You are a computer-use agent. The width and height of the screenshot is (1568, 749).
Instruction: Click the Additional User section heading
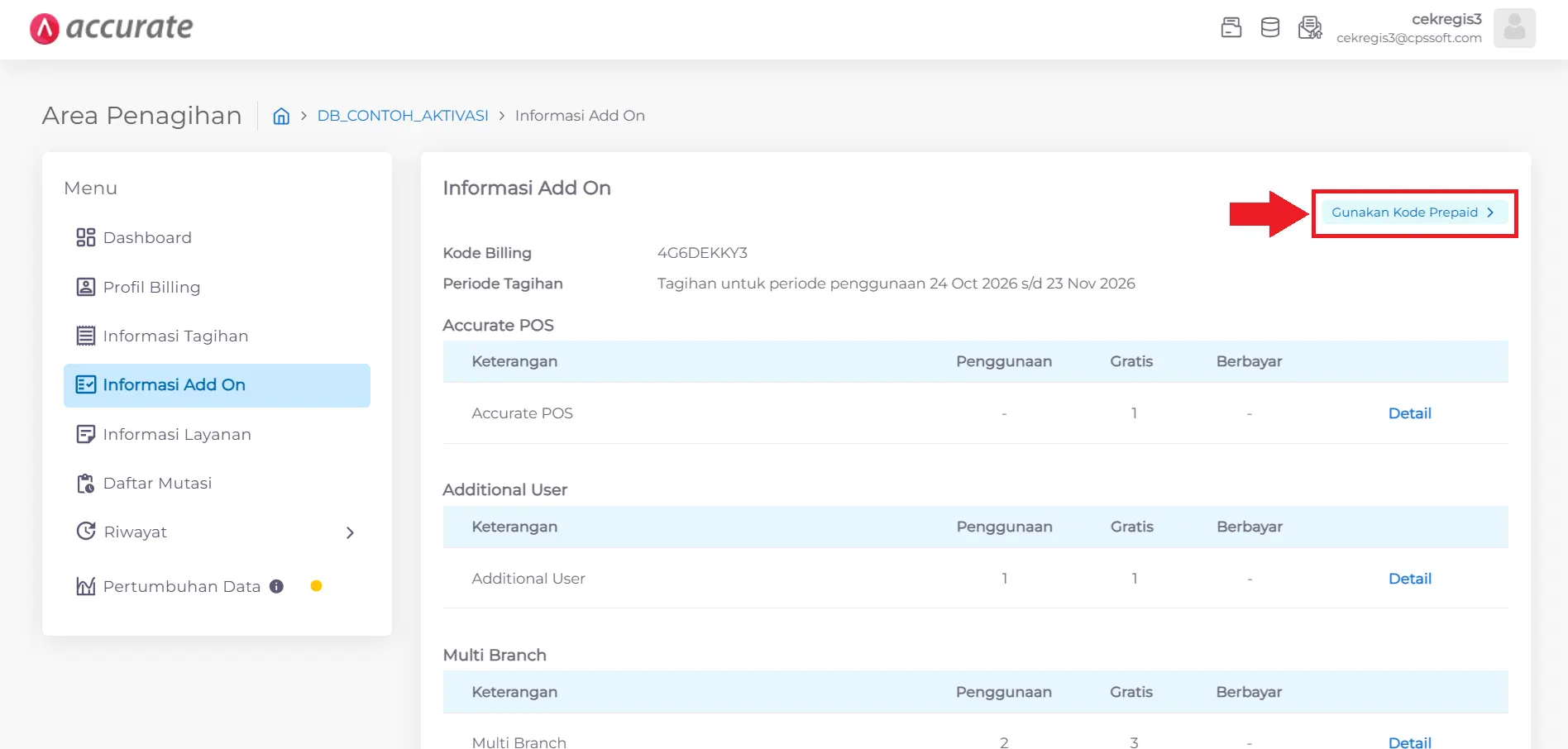tap(504, 489)
